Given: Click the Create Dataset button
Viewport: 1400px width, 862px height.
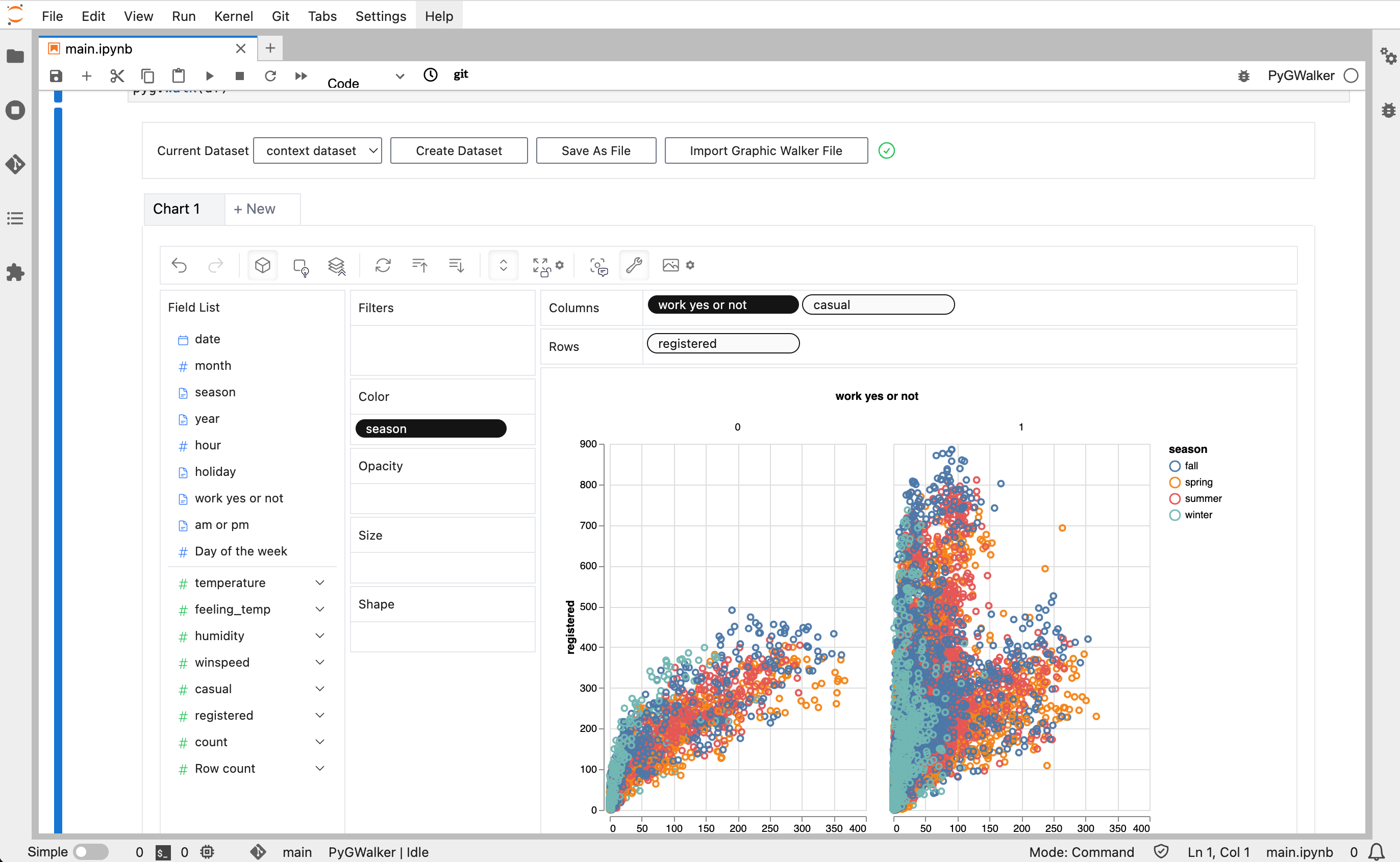Looking at the screenshot, I should 458,150.
